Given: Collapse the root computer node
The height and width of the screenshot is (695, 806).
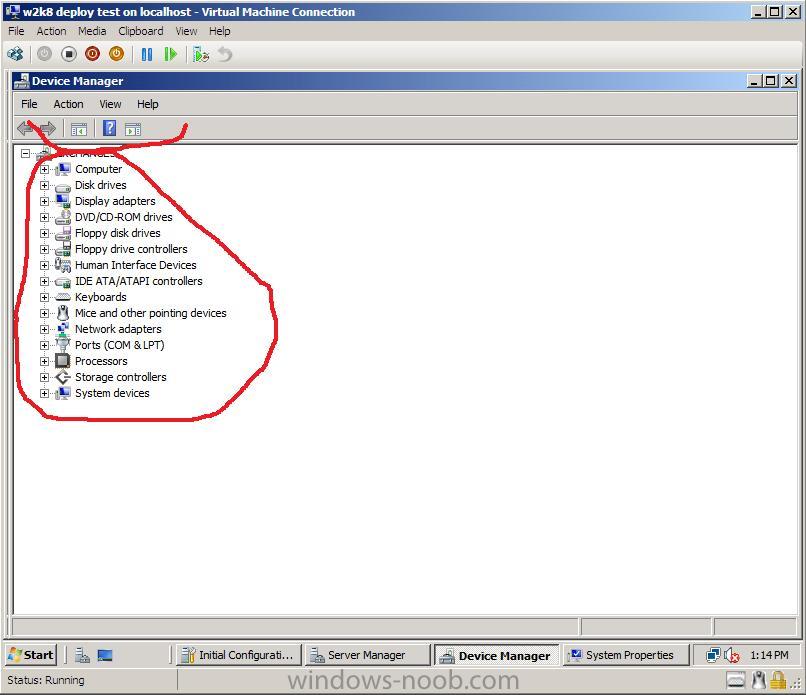Looking at the screenshot, I should click(25, 153).
